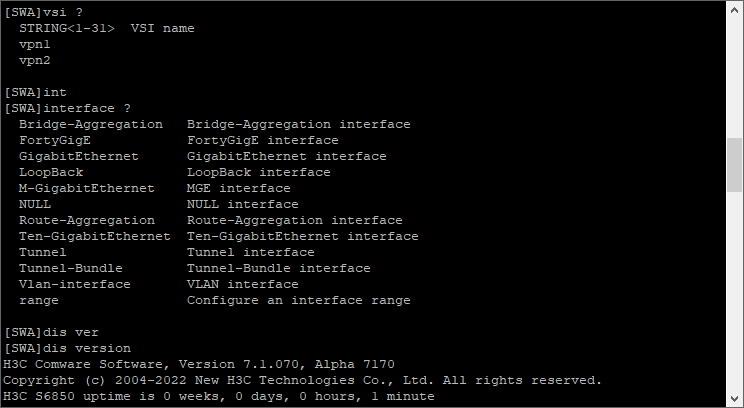Click the LoopBack keyword in the first column
The width and height of the screenshot is (744, 408).
tap(50, 172)
